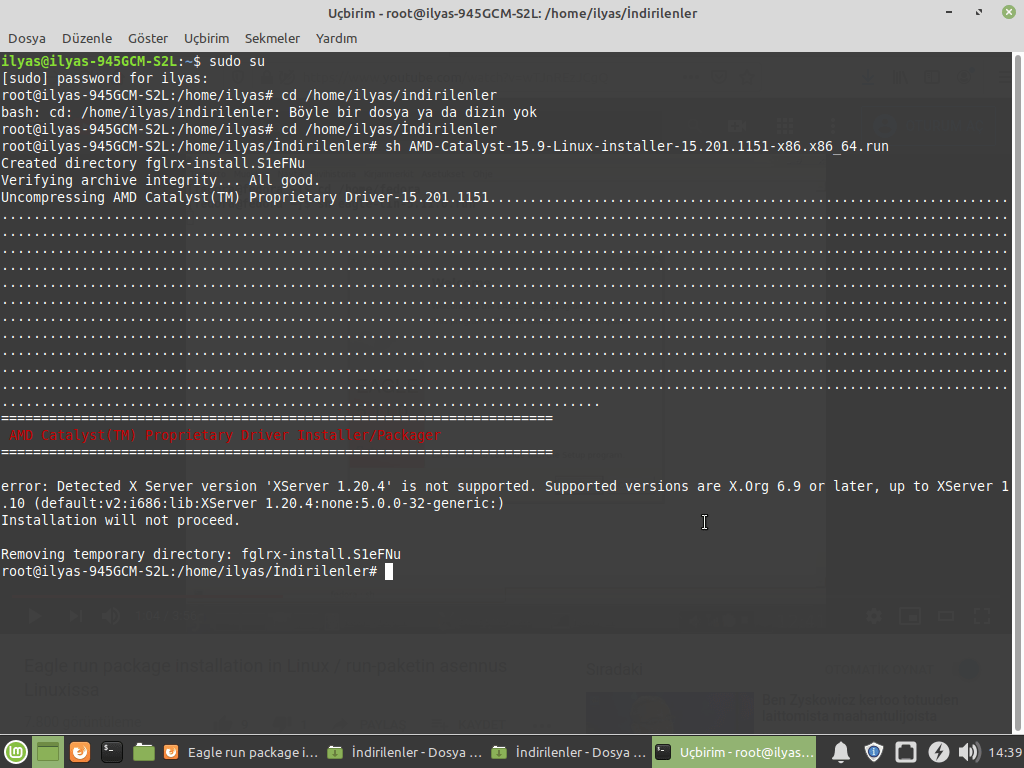Click the faint YouTube settings gear behind terminal
This screenshot has height=768, width=1024.
[874, 616]
